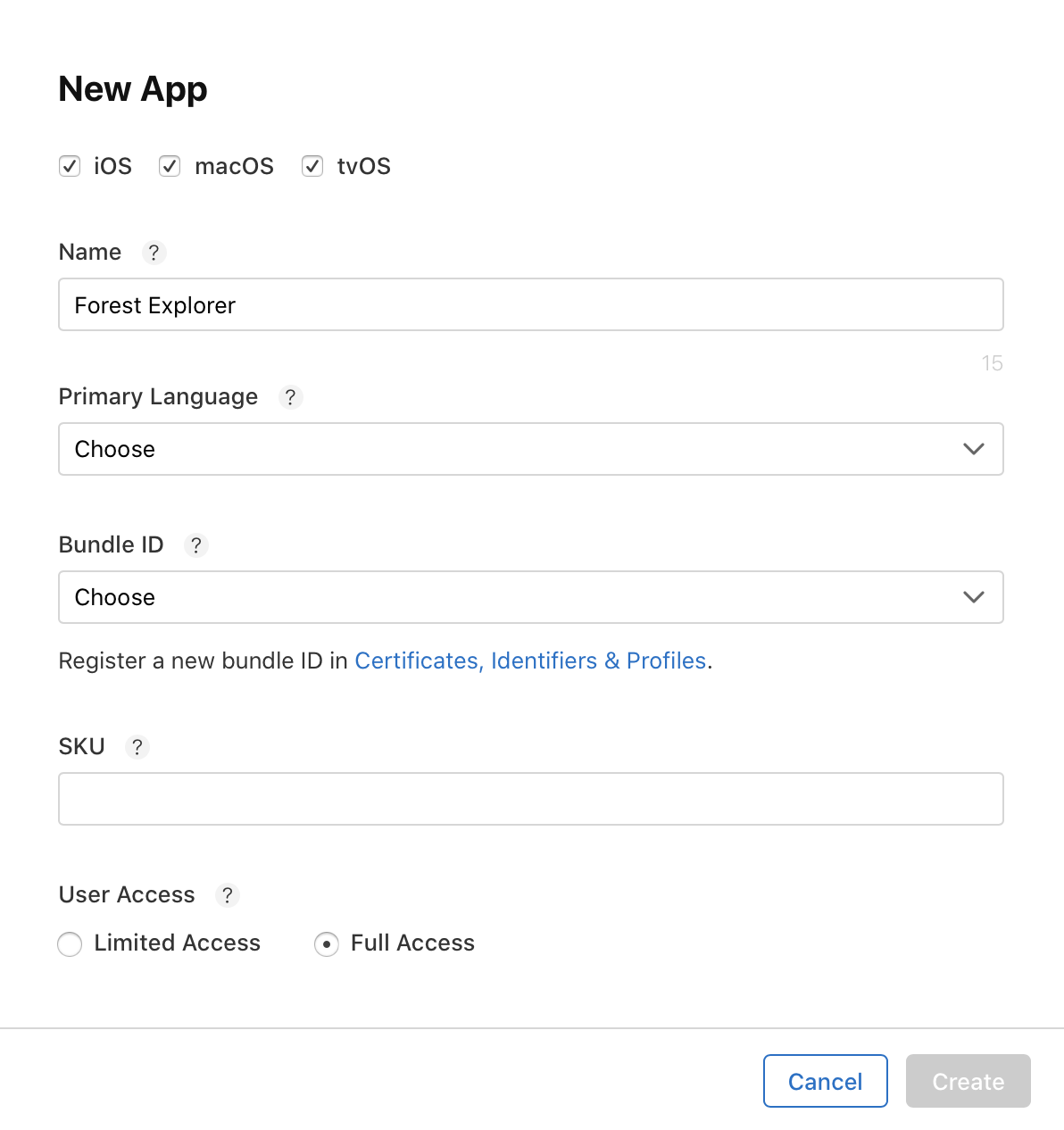Show help for the SKU field
1064x1130 pixels.
(x=137, y=747)
